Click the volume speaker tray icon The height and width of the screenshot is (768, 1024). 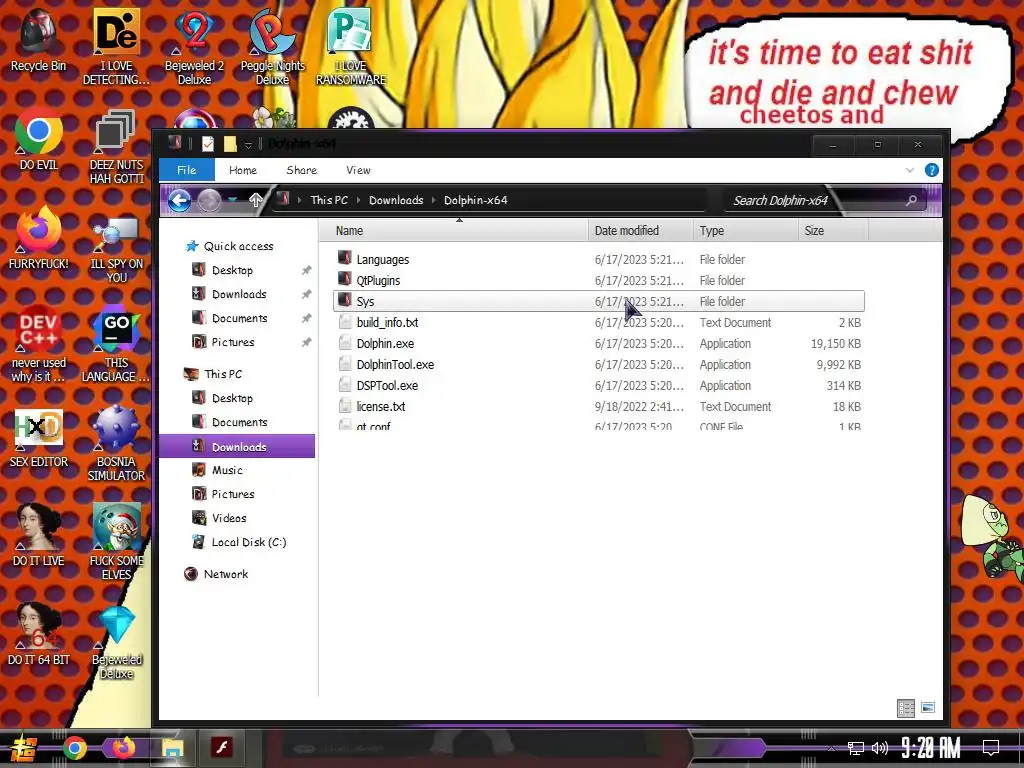point(880,748)
